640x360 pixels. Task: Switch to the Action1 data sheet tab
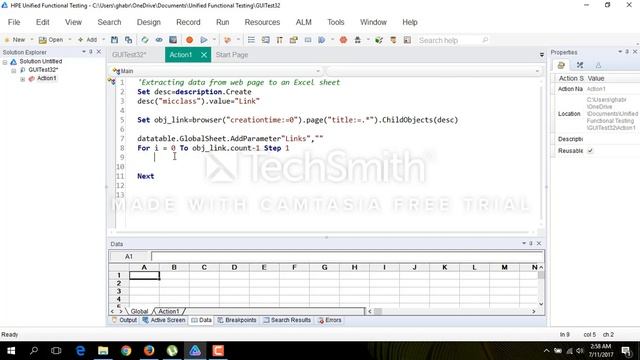click(169, 311)
